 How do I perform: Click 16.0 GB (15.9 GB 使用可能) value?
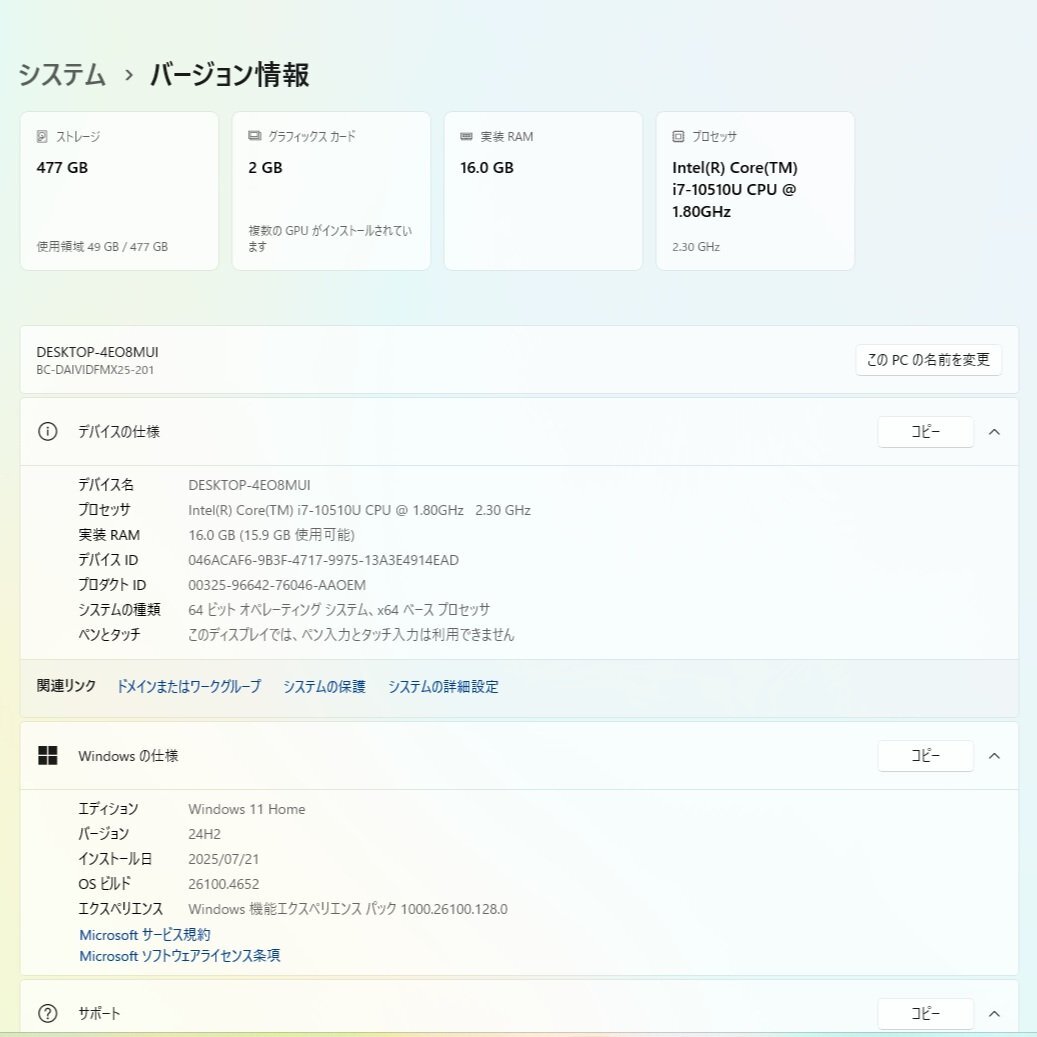pyautogui.click(x=271, y=534)
